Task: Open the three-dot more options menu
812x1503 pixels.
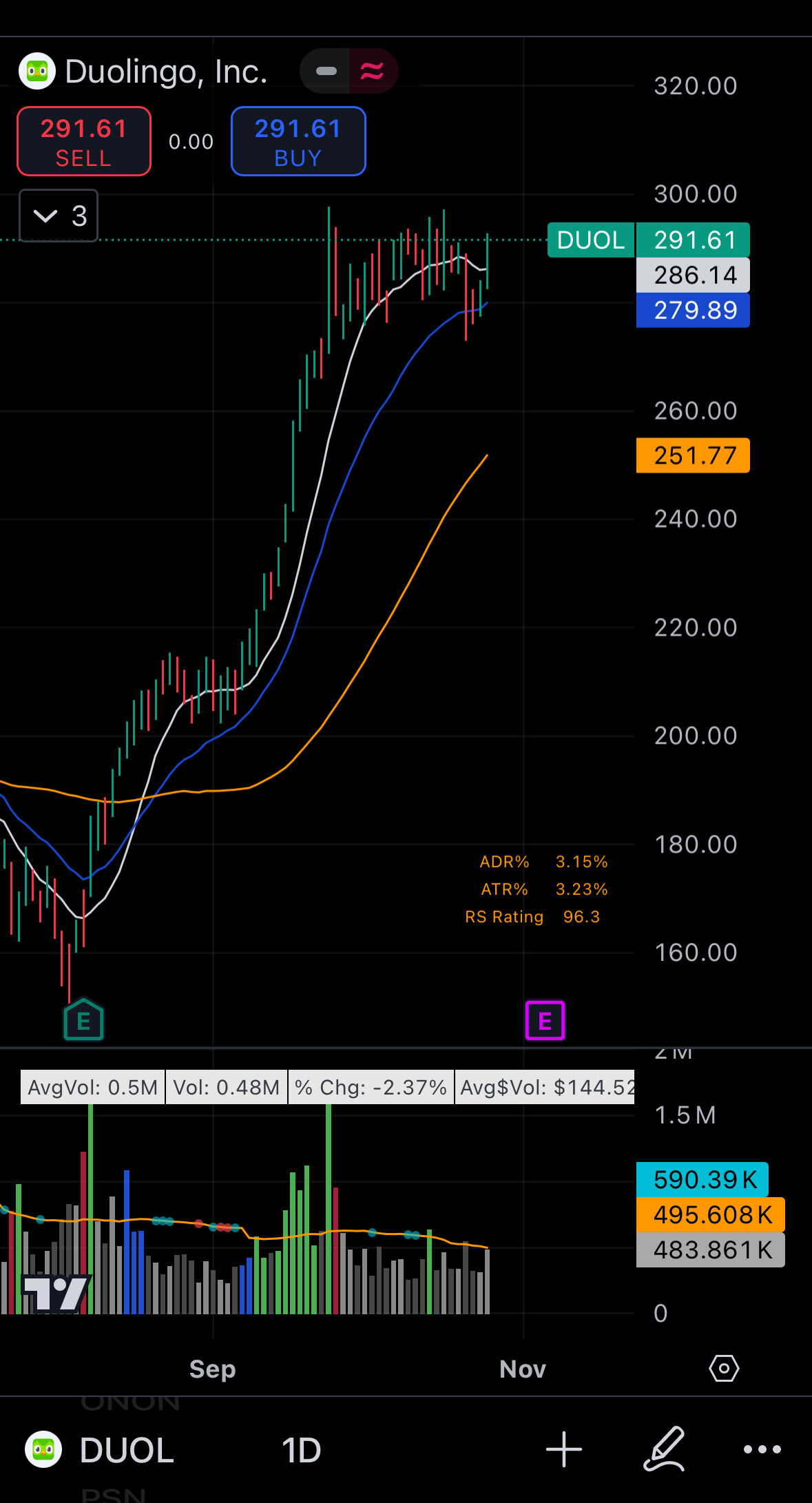Action: (762, 1449)
